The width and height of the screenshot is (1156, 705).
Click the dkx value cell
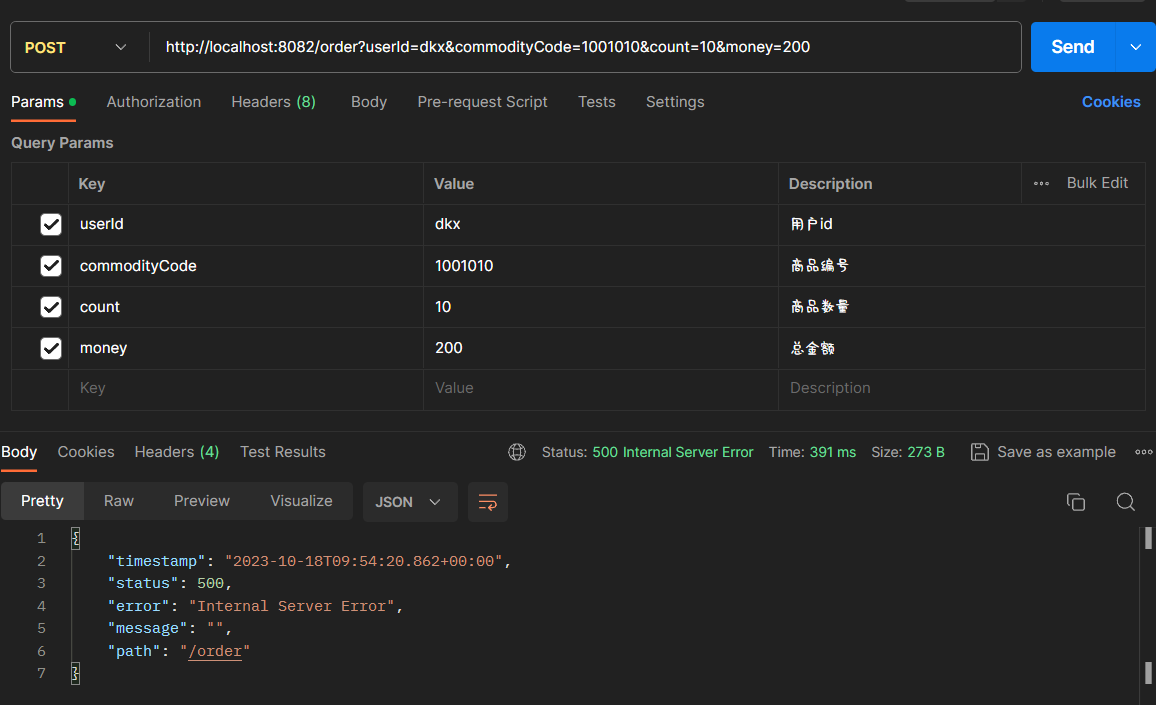pos(601,224)
